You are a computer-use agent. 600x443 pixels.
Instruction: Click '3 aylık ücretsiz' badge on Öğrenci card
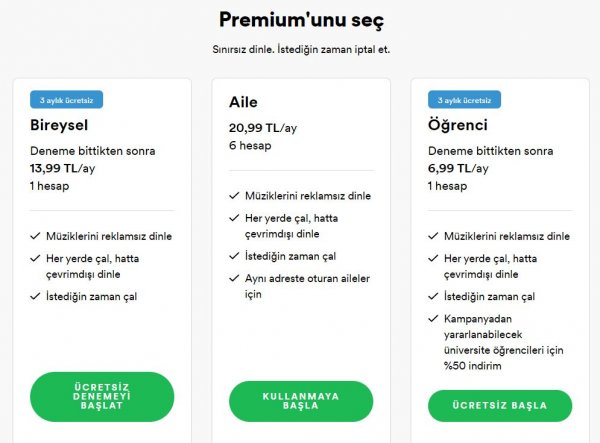pyautogui.click(x=464, y=100)
